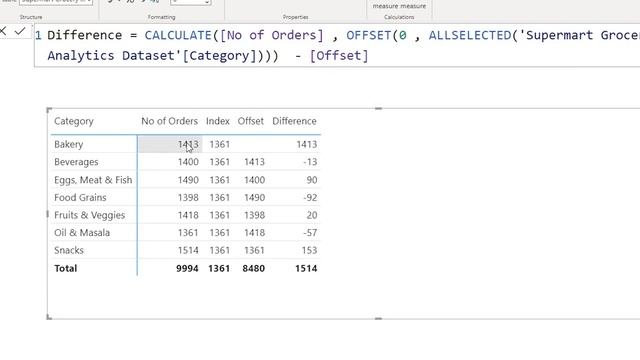Image resolution: width=640 pixels, height=360 pixels.
Task: Select the Beverages row label
Action: pos(76,162)
